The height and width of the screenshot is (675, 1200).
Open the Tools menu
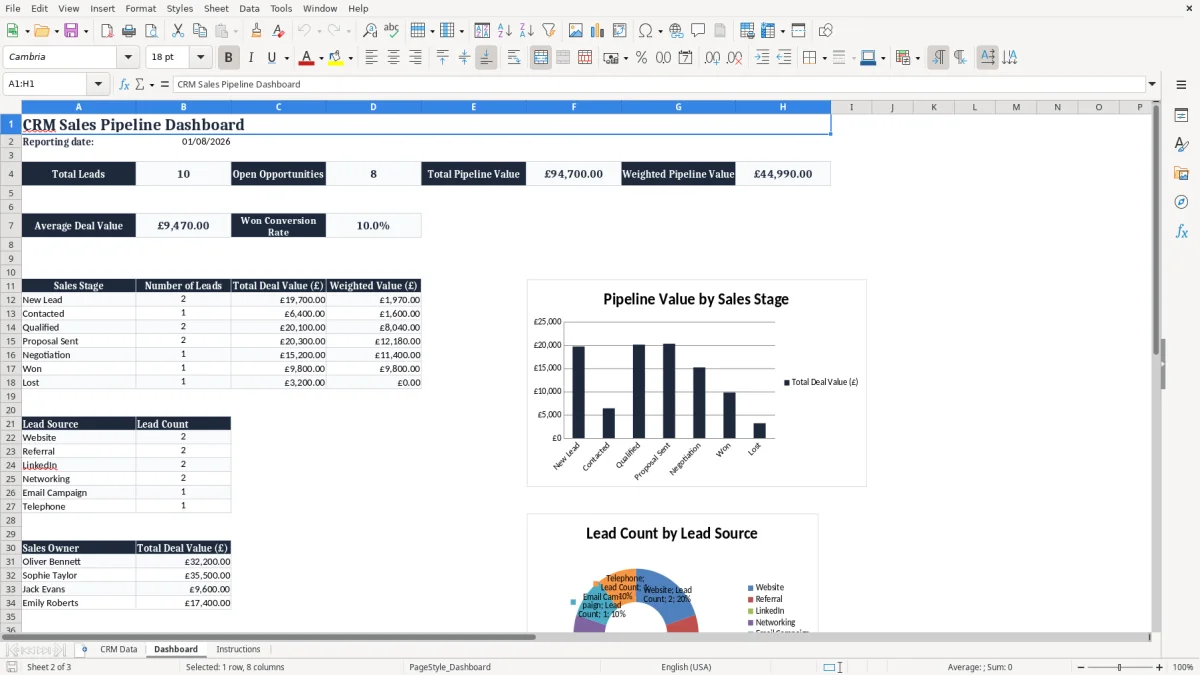(x=281, y=8)
